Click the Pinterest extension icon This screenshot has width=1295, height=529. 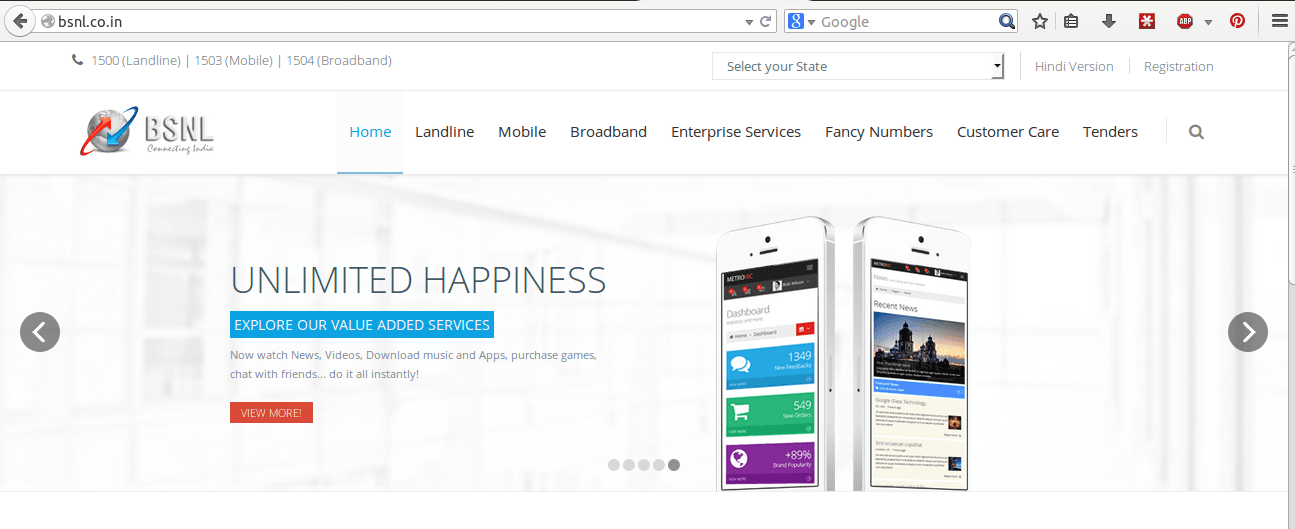tap(1238, 21)
